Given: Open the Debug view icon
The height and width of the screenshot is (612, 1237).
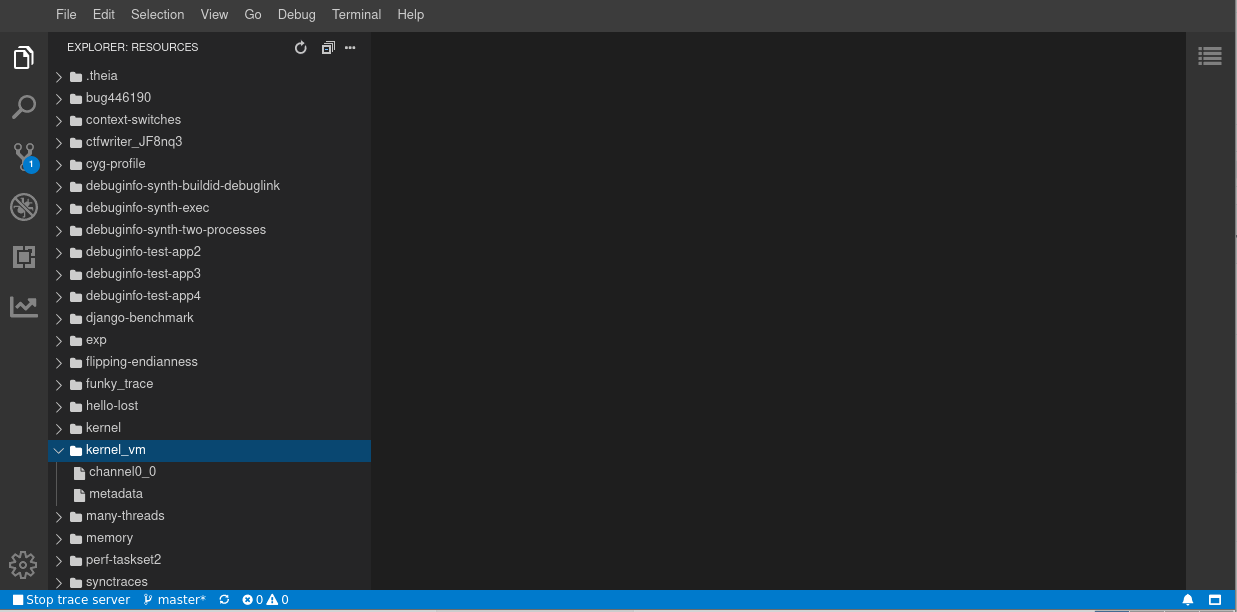Looking at the screenshot, I should pos(23,207).
